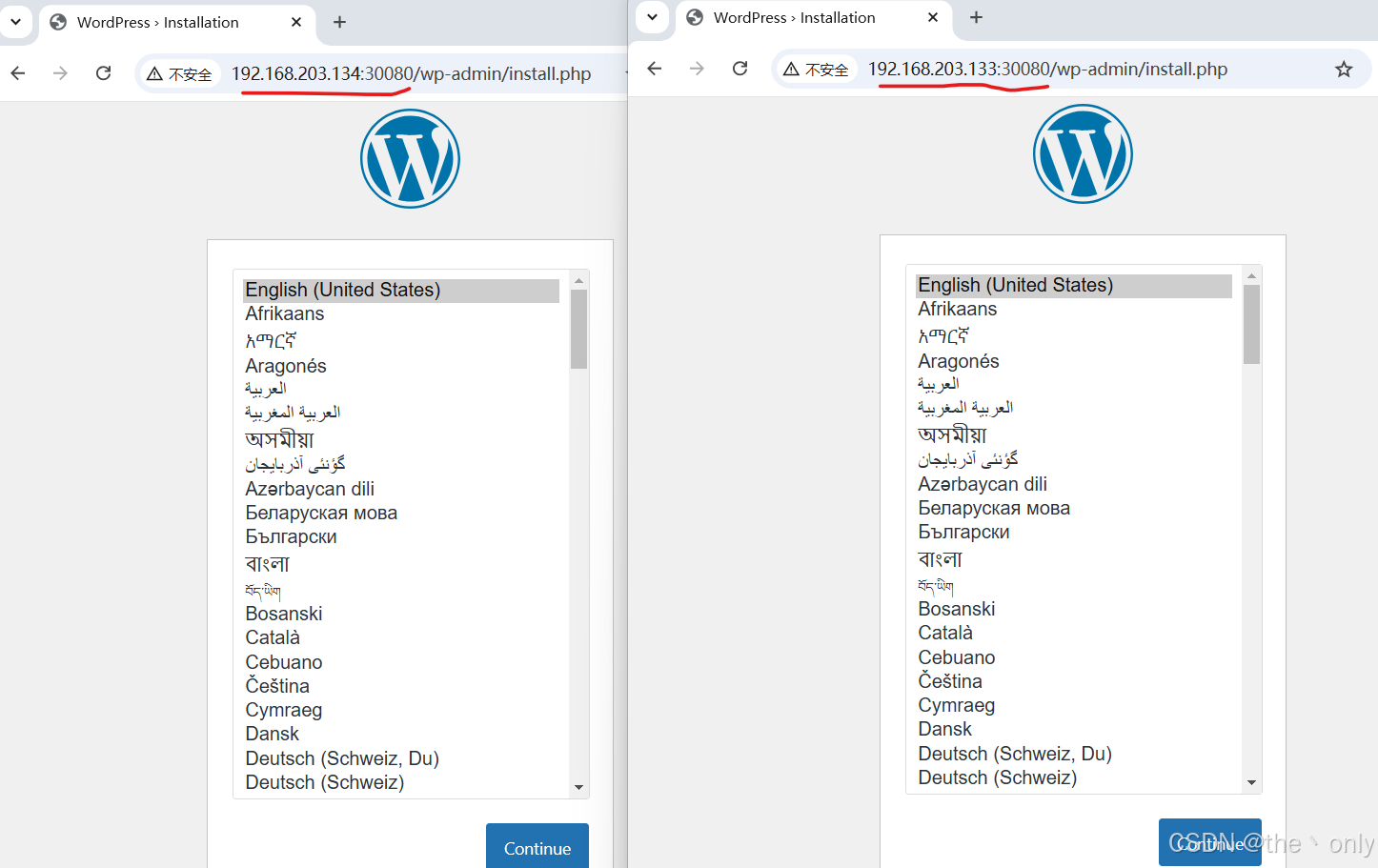Viewport: 1378px width, 868px height.
Task: Select বাংলা in right language list
Action: pyautogui.click(x=1074, y=559)
